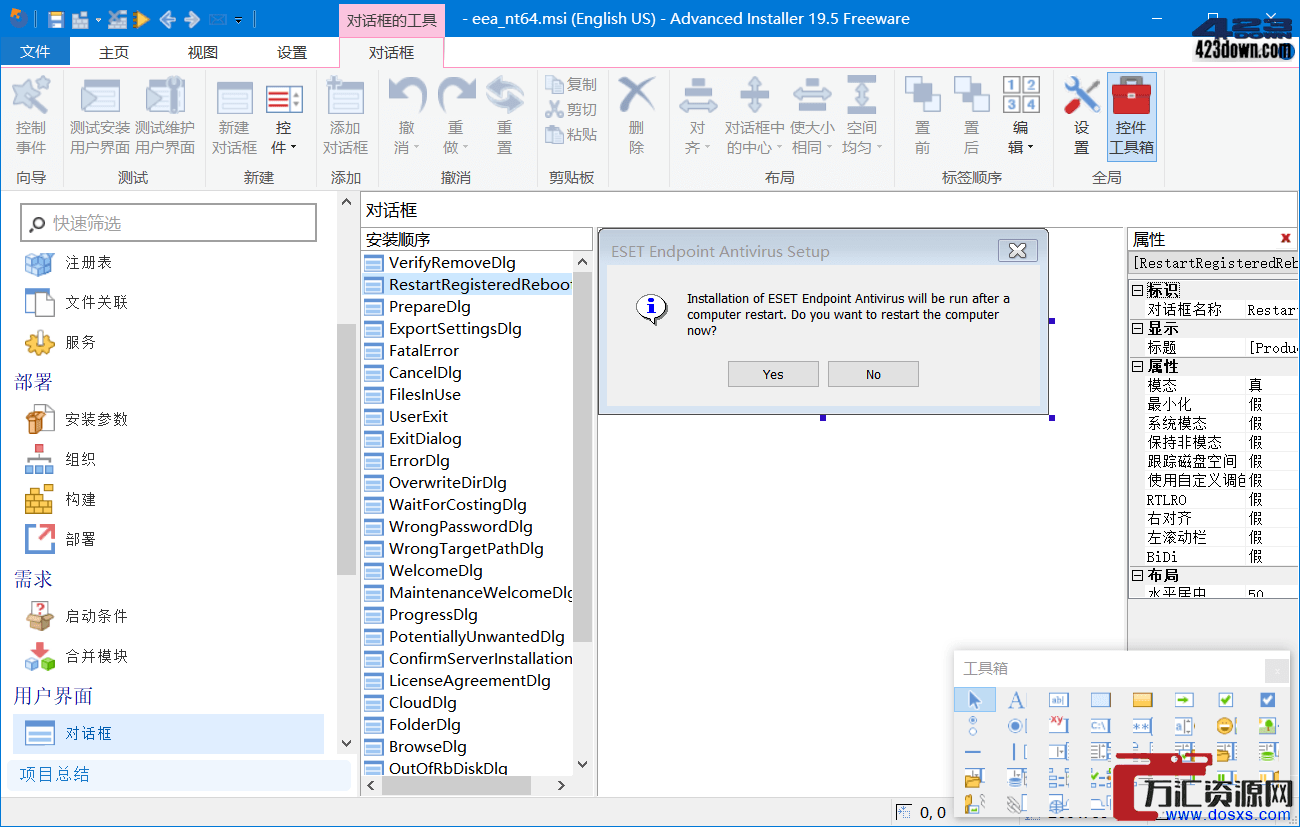The width and height of the screenshot is (1300, 827).
Task: Open the 控制事件 wizard
Action: (x=31, y=116)
